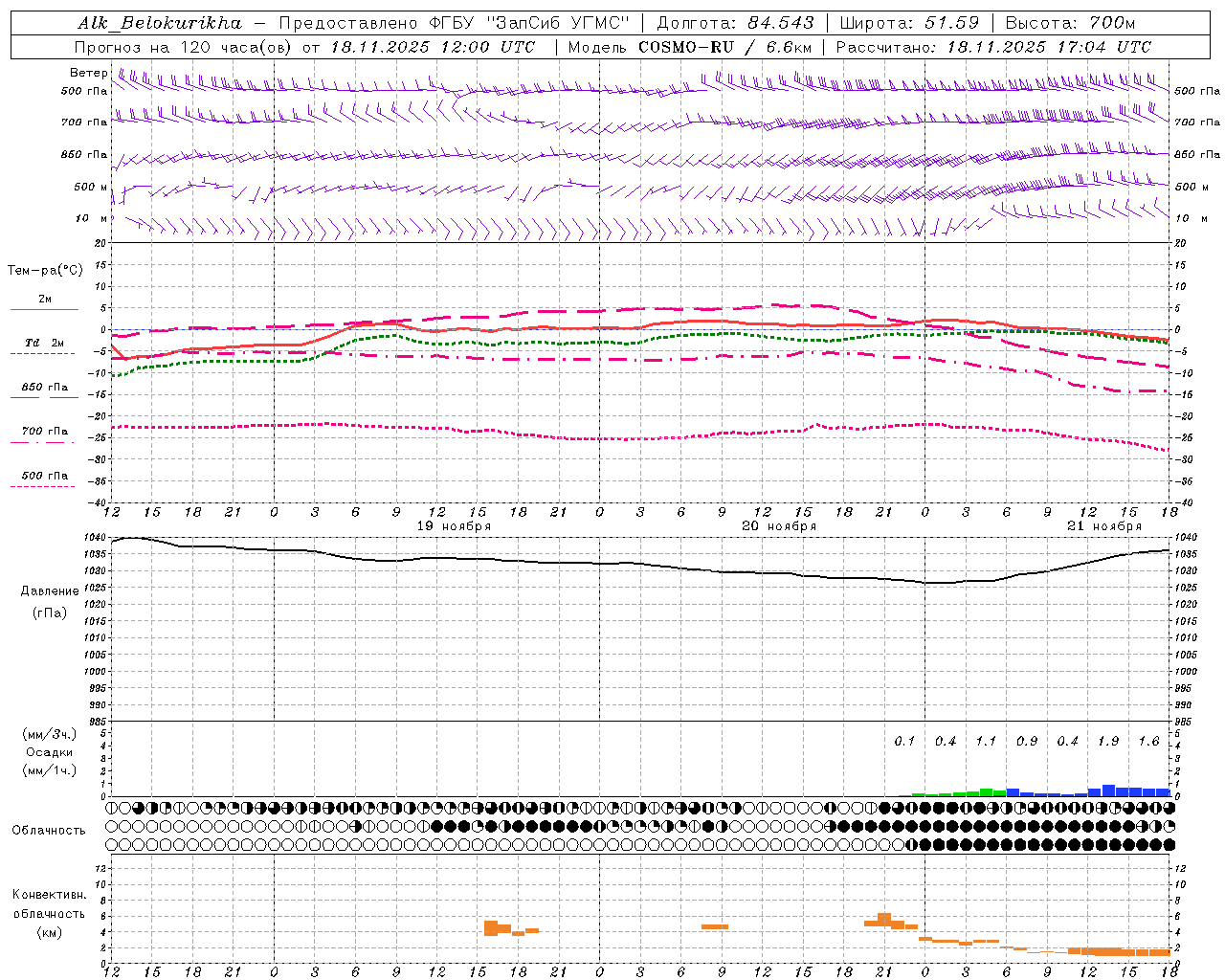The height and width of the screenshot is (980, 1225).
Task: Click the altitude label Высота: 700м
Action: point(1071,23)
